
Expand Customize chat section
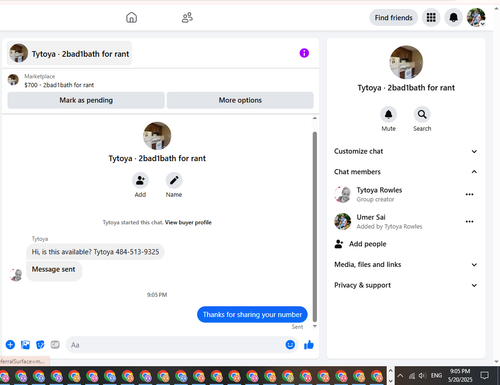tap(406, 151)
